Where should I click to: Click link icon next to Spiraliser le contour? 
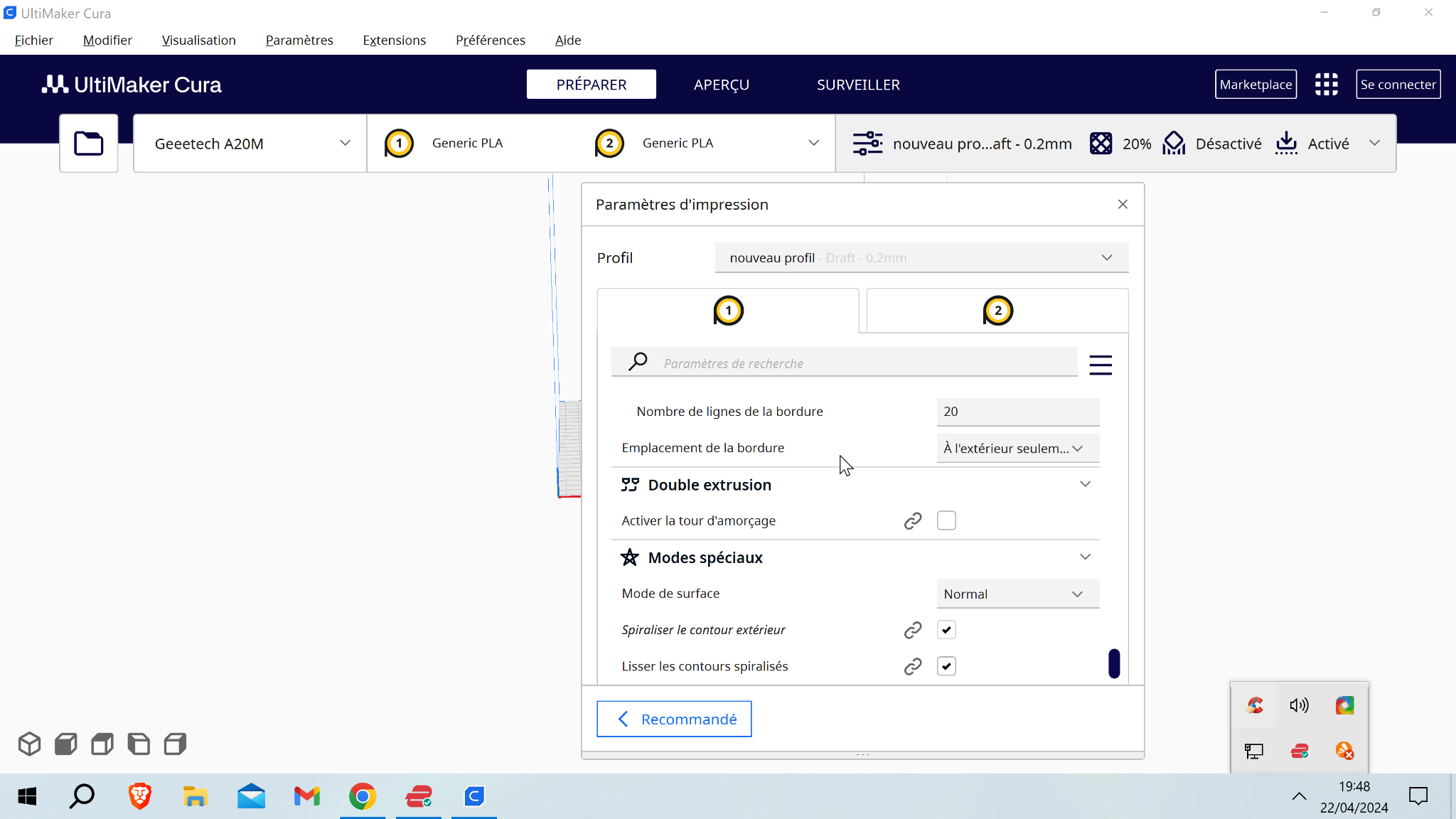click(912, 630)
